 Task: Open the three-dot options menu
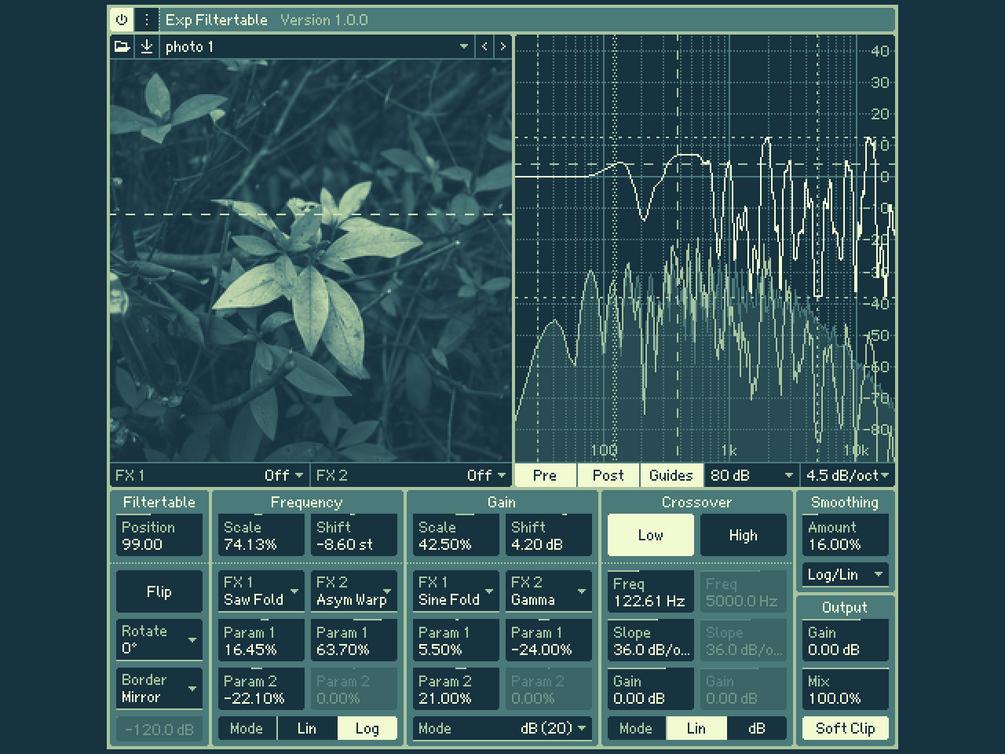tap(146, 20)
